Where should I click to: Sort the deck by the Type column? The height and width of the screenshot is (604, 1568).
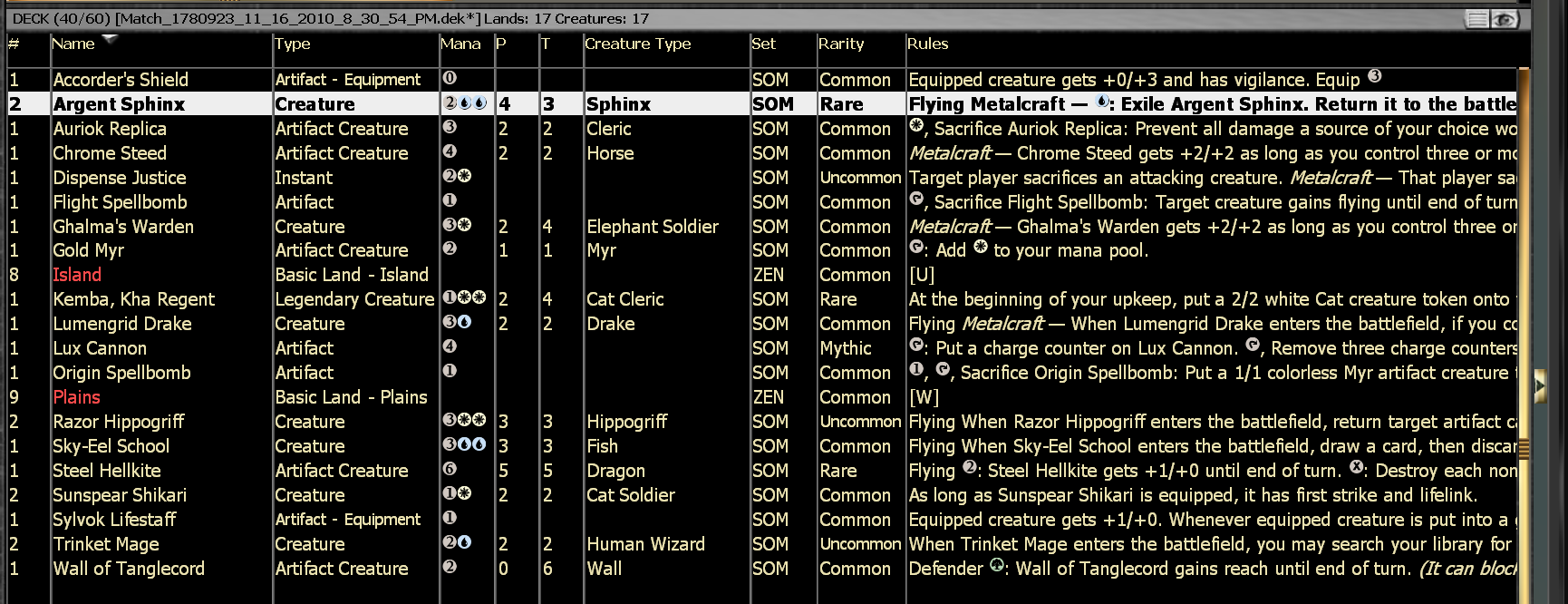coord(293,44)
